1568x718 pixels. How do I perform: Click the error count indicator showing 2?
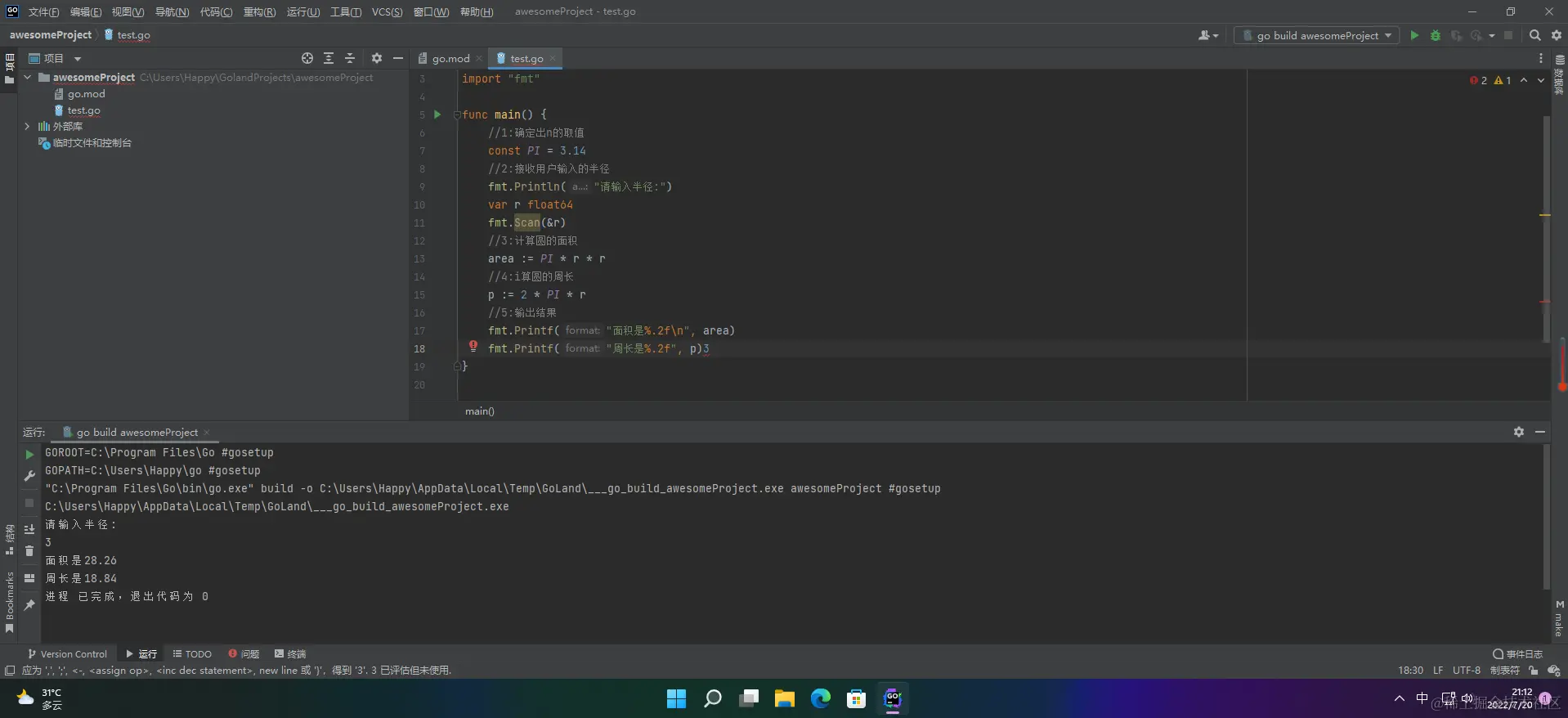click(1478, 80)
